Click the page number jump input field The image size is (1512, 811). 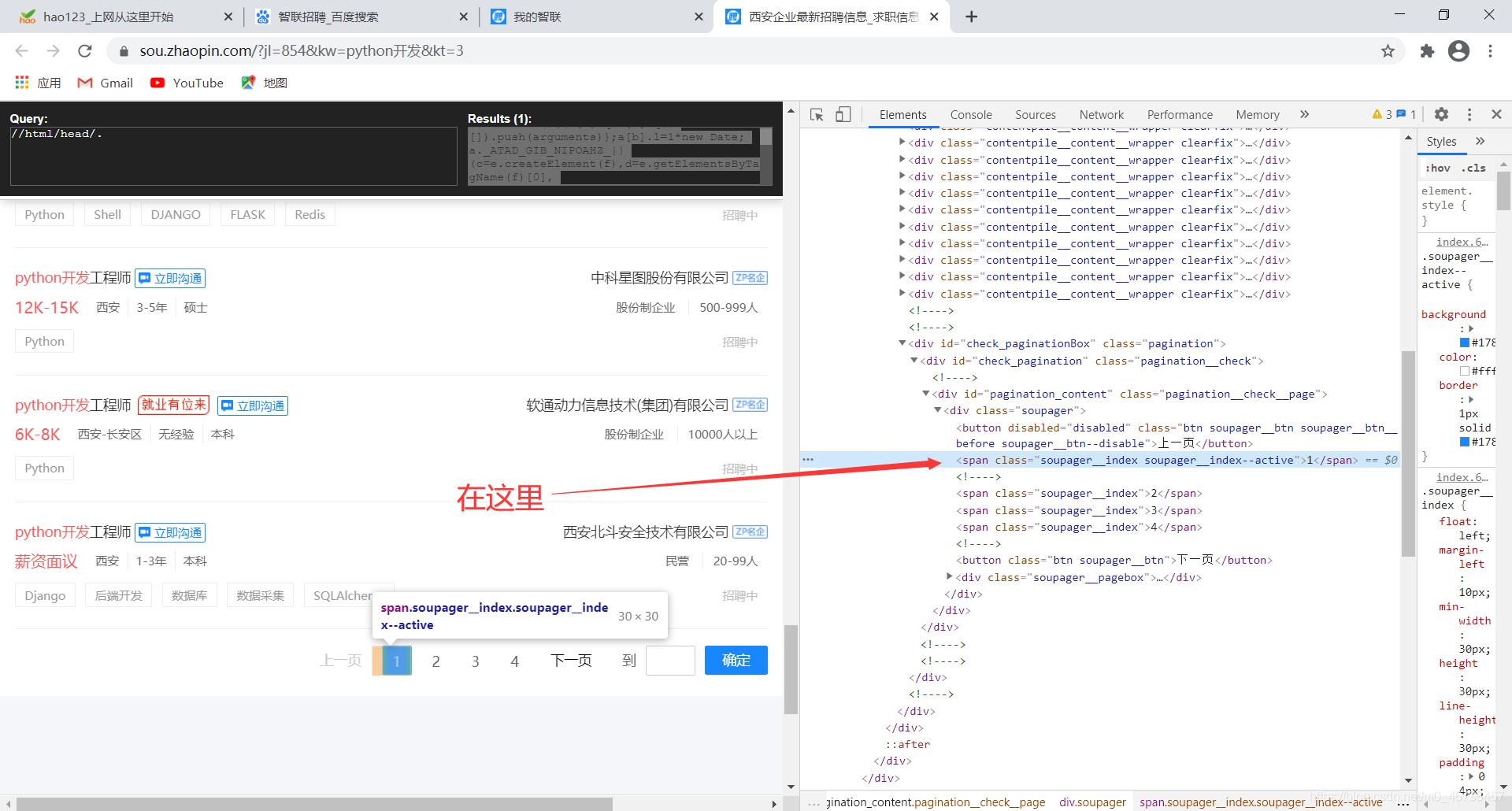tap(670, 660)
